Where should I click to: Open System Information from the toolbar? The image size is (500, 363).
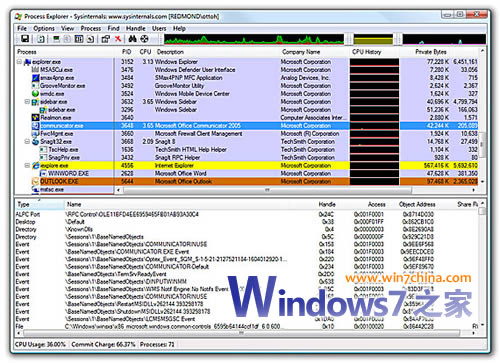coord(57,39)
